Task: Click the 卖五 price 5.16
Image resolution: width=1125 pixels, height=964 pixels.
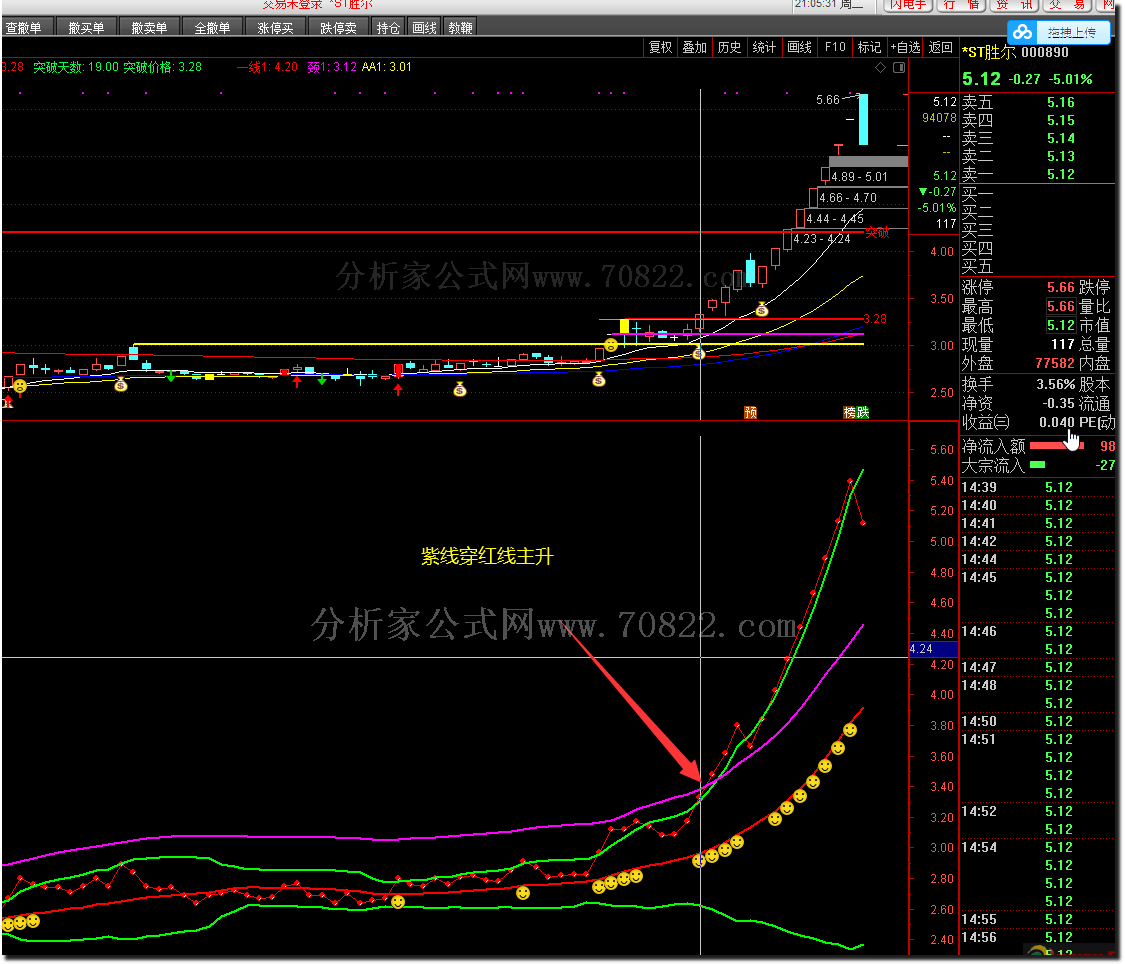Action: coord(1060,103)
